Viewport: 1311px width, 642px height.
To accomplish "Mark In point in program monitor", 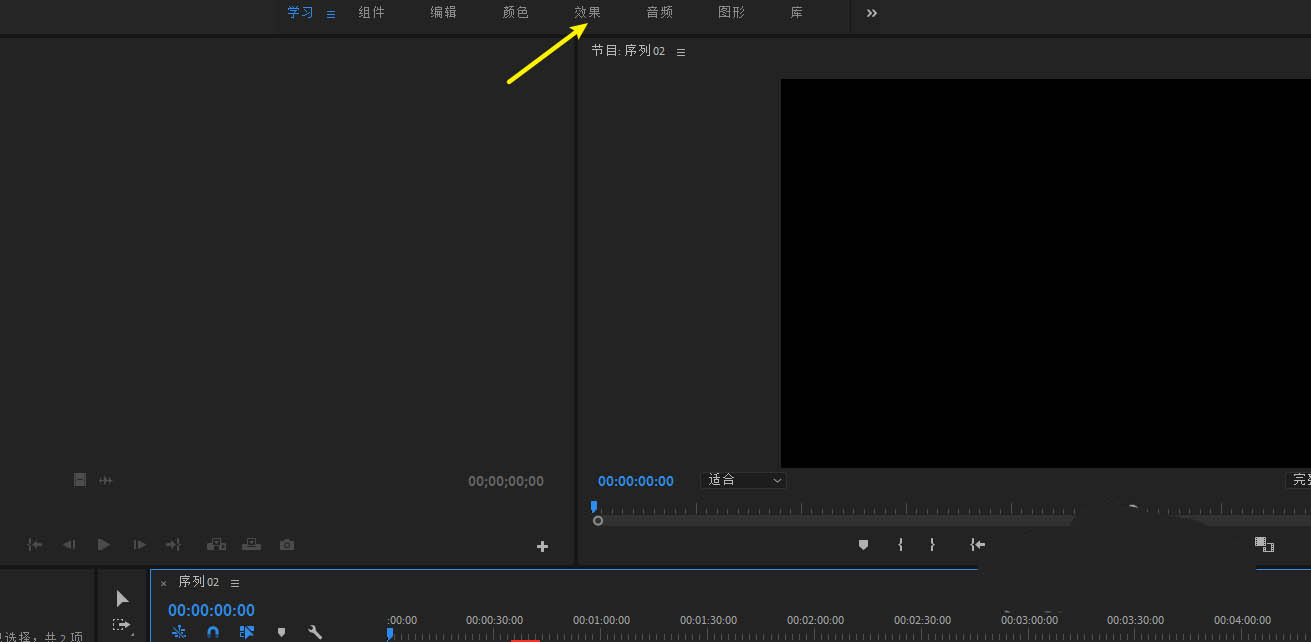I will click(900, 545).
